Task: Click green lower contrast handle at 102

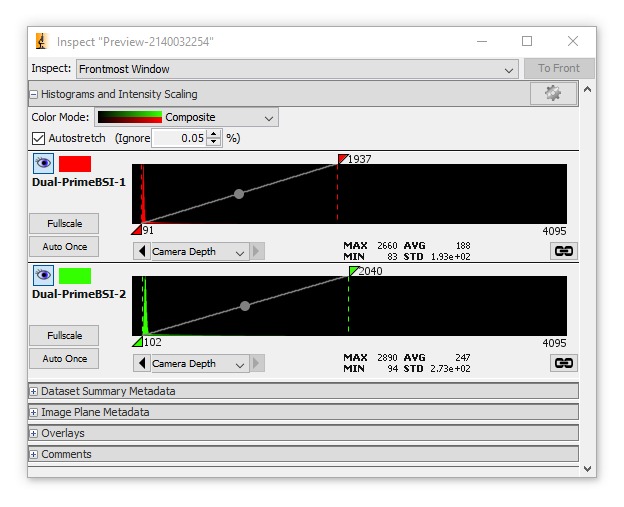Action: pos(138,342)
